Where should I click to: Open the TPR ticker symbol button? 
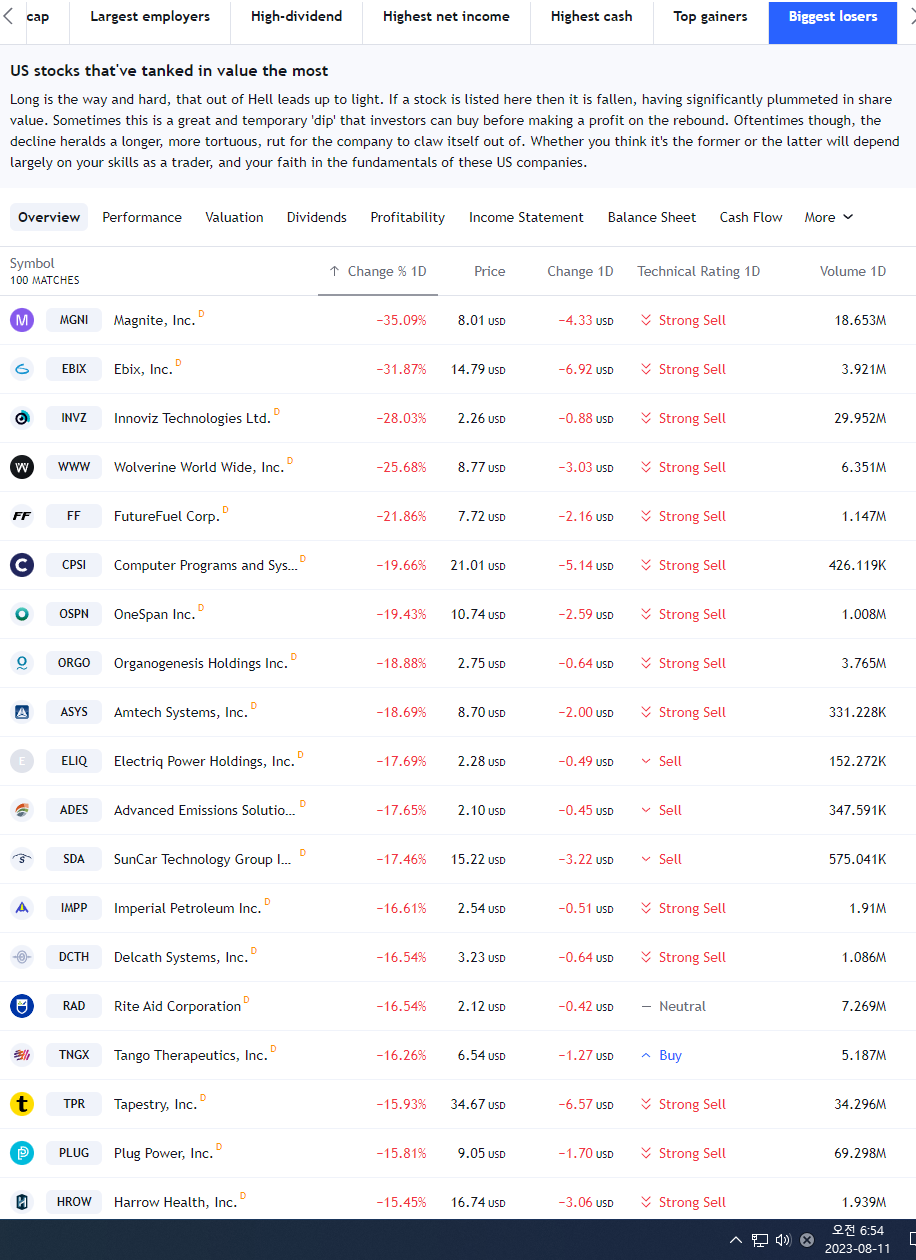[74, 1104]
